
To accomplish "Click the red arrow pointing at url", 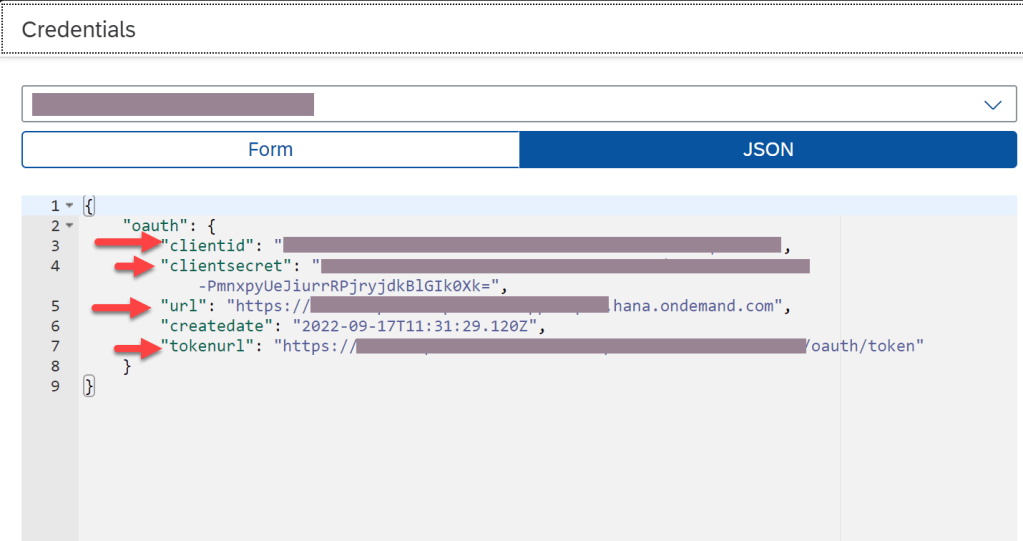I will point(125,308).
